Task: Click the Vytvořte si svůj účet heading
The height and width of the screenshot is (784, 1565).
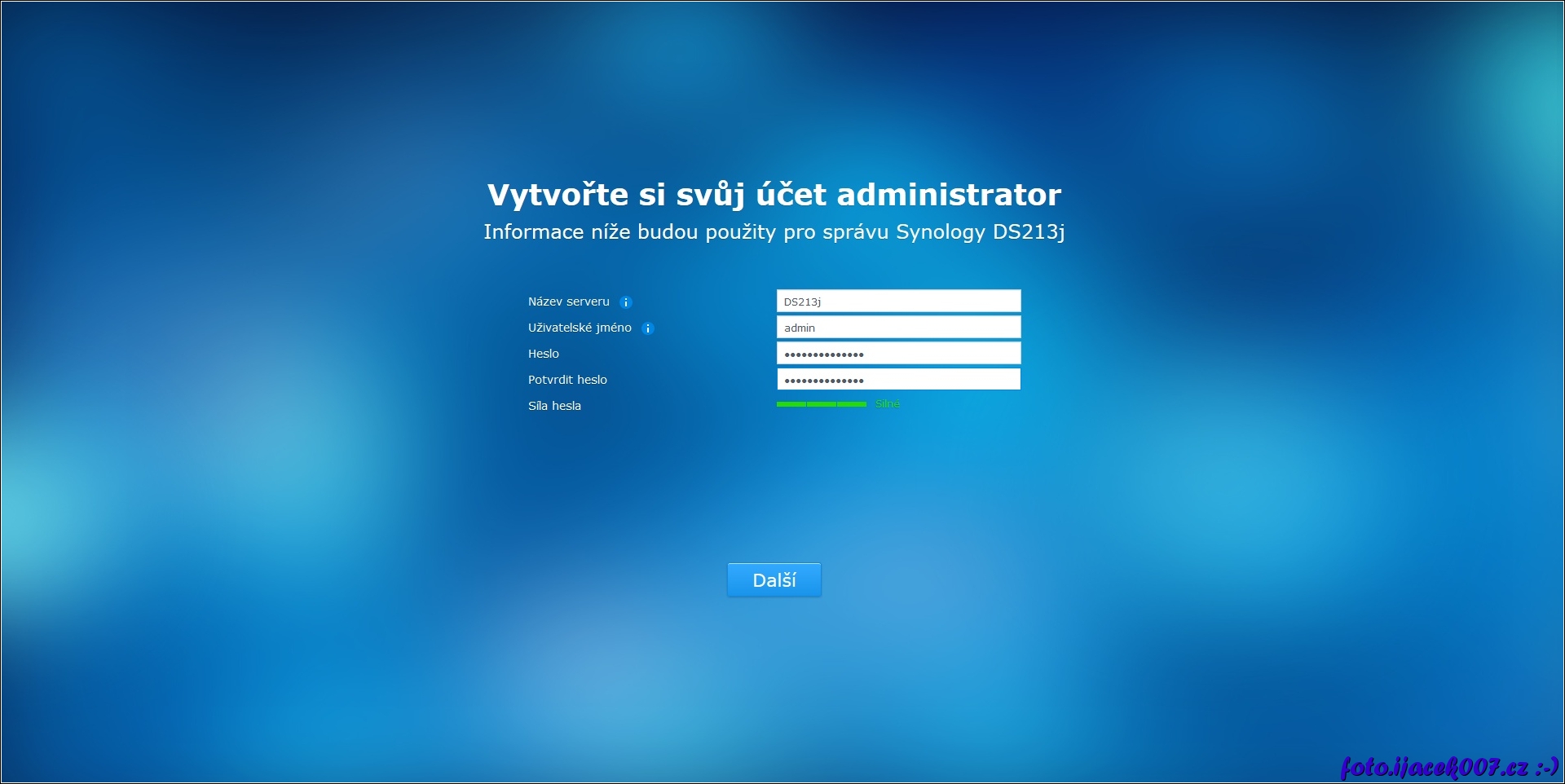Action: (x=774, y=195)
